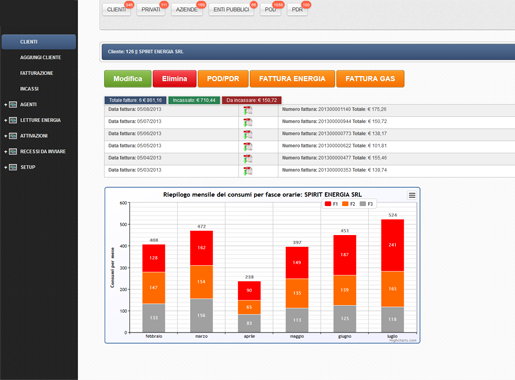Click the LETTURE ENERGIA sidebar icon
The image size is (515, 380).
[13, 120]
